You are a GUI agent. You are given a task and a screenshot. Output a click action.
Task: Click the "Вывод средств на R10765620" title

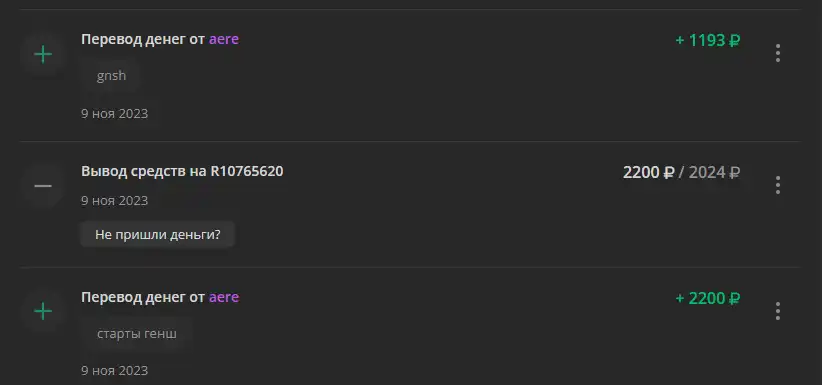tap(182, 171)
